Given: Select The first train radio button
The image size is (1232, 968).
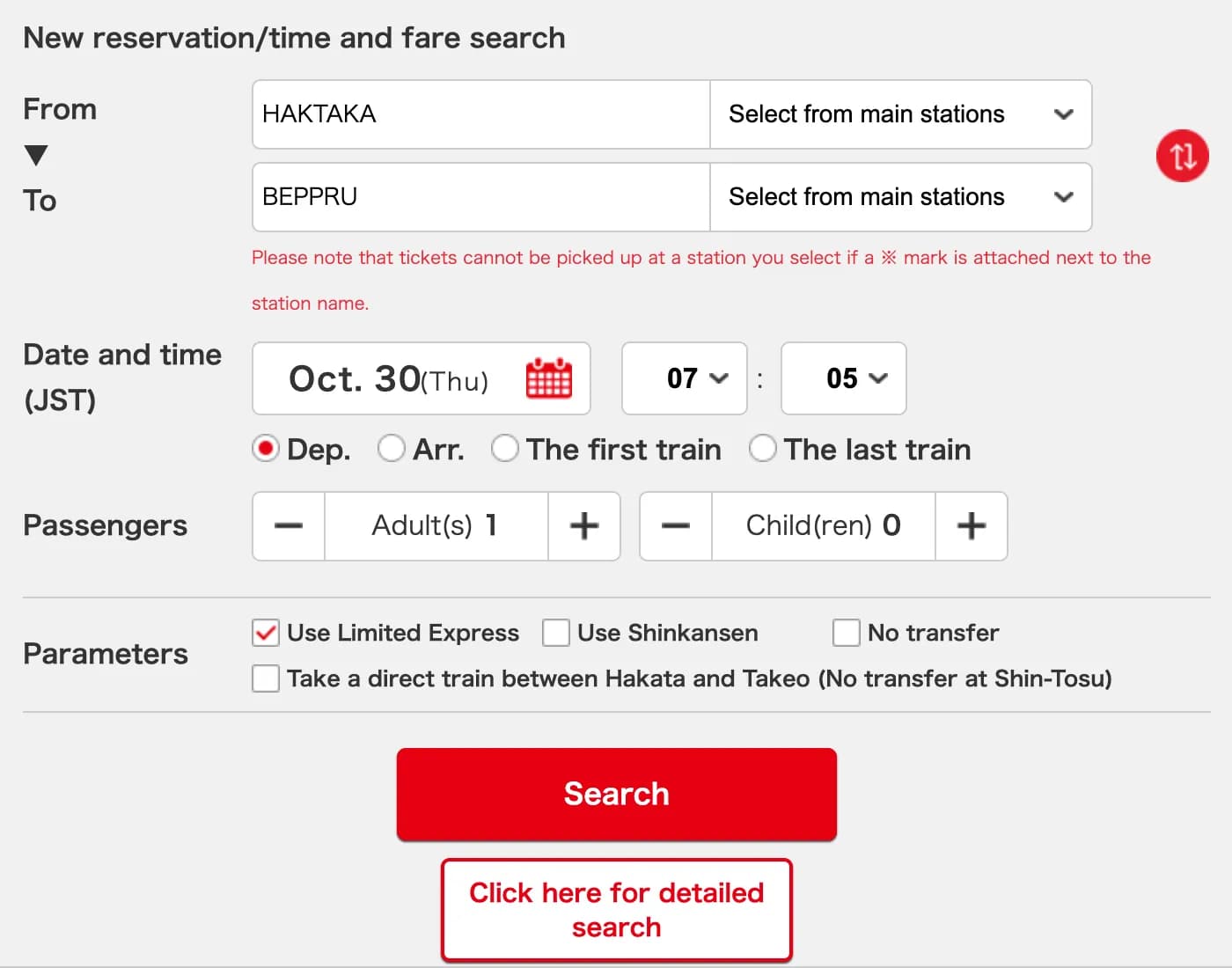Looking at the screenshot, I should 506,449.
